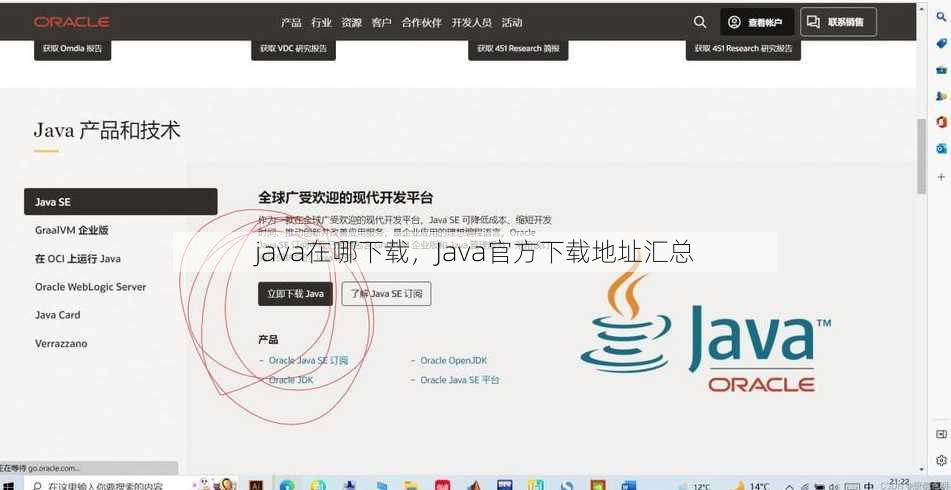Click the plus icon to customize sidebar
951x490 pixels.
point(941,176)
